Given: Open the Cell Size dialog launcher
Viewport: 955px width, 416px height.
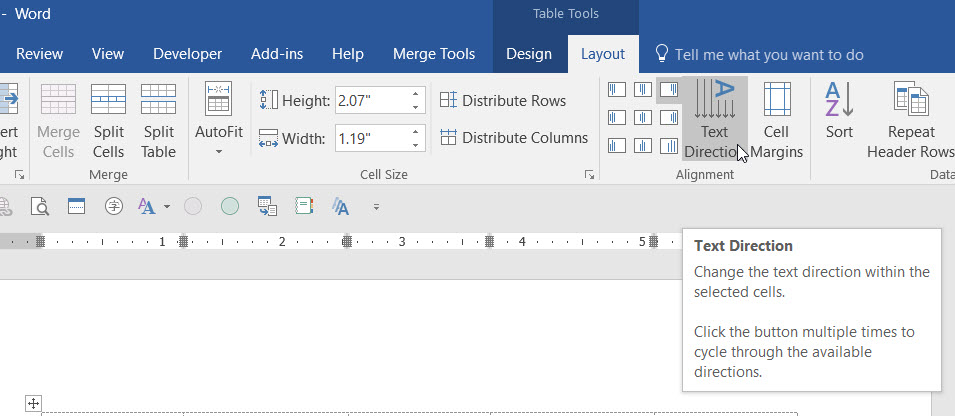Looking at the screenshot, I should point(589,175).
